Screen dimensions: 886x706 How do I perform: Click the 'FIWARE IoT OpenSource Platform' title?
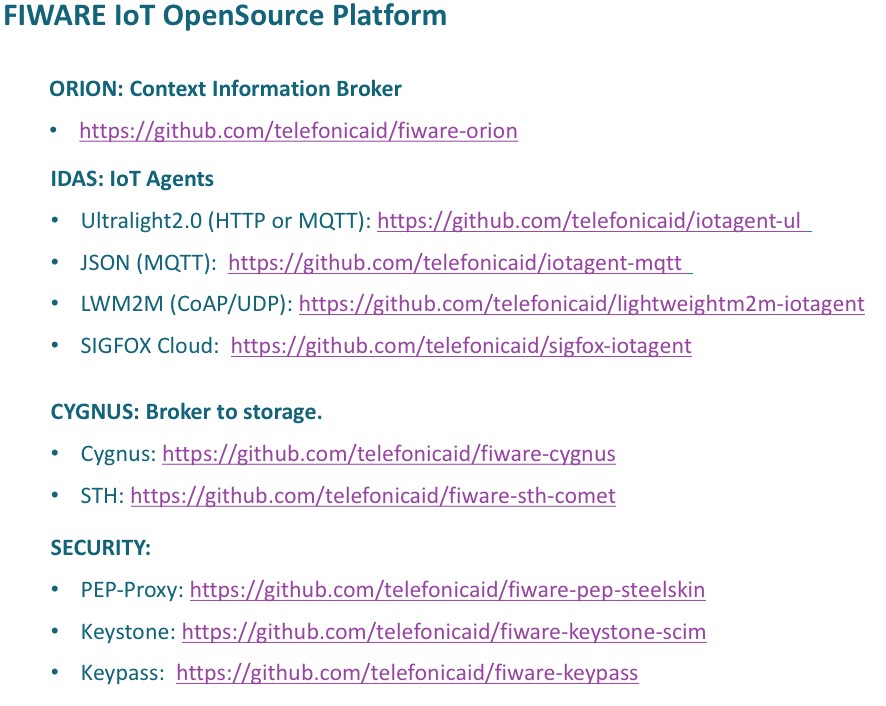coord(225,15)
